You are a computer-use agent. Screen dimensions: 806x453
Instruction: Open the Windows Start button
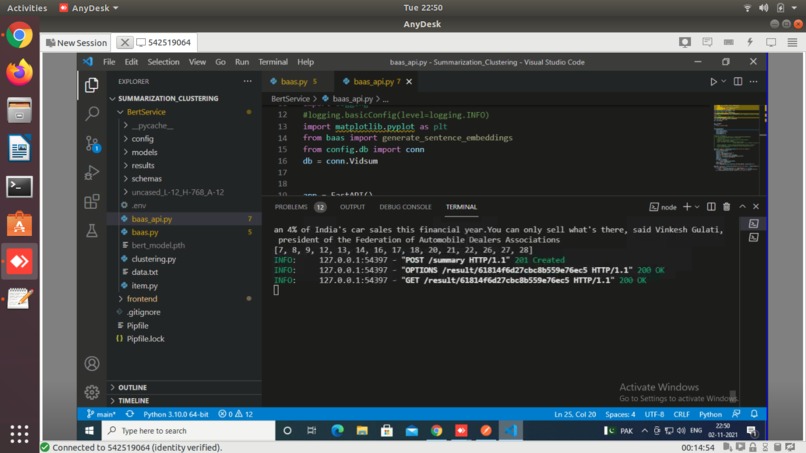pyautogui.click(x=89, y=430)
